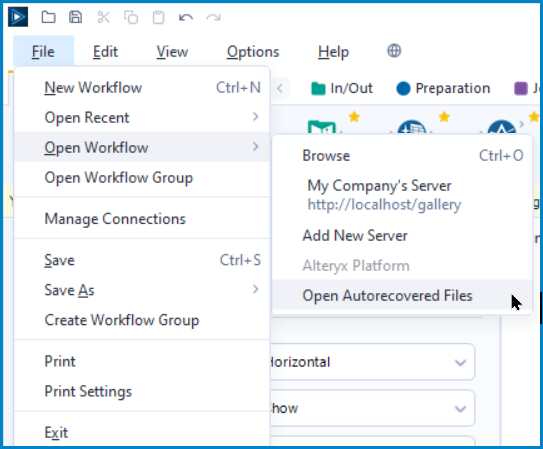Expand the Open Recent submenu

click(142, 117)
